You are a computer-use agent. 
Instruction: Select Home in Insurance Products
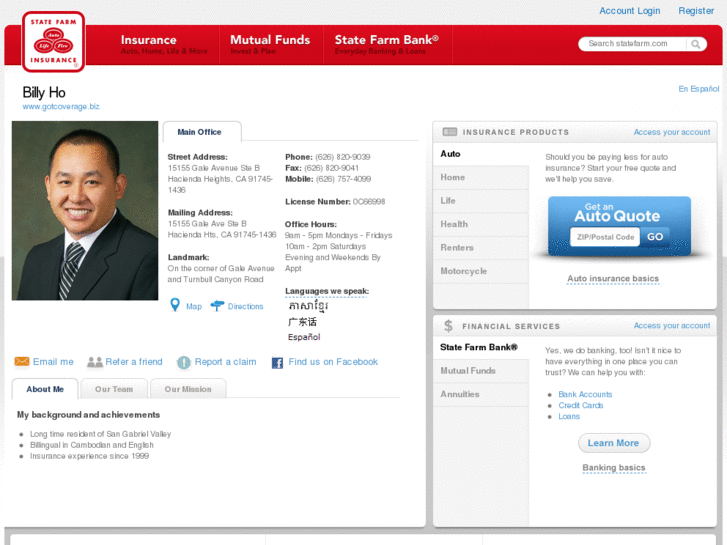point(481,177)
